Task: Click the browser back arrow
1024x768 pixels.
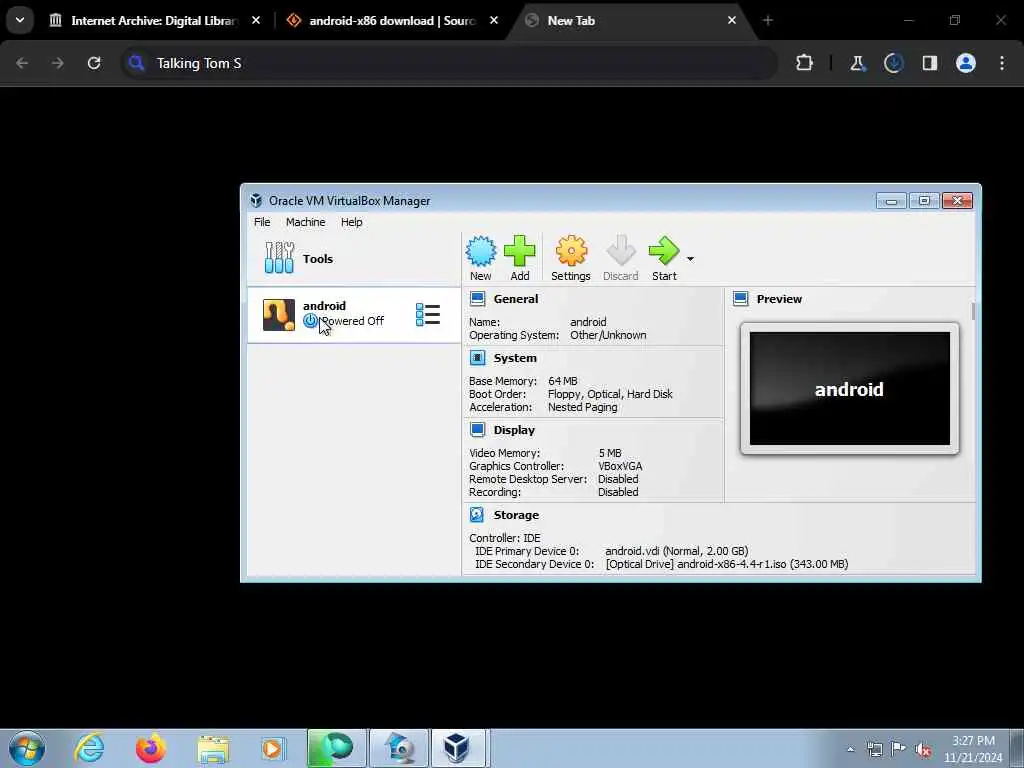Action: click(x=22, y=63)
